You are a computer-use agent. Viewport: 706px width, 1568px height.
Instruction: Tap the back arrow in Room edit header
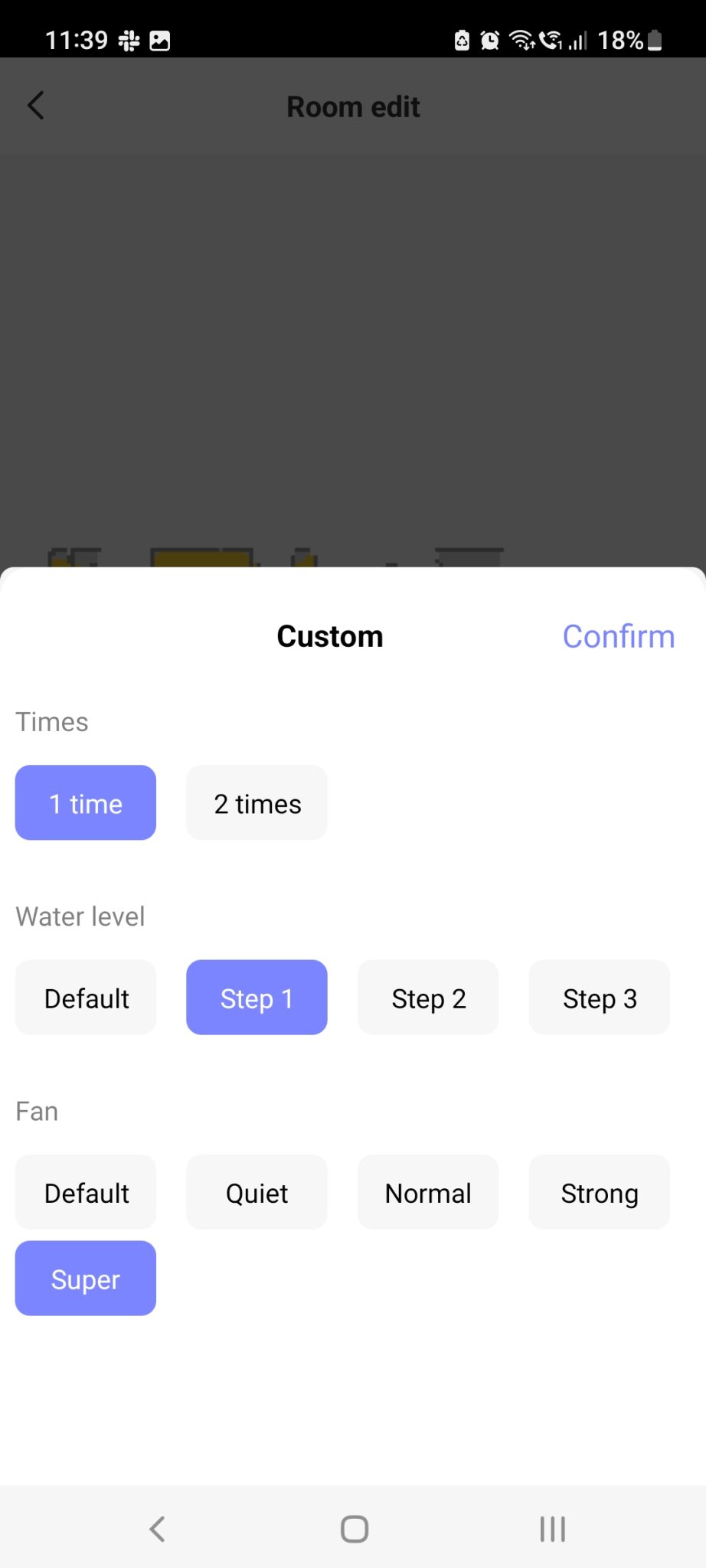[36, 106]
